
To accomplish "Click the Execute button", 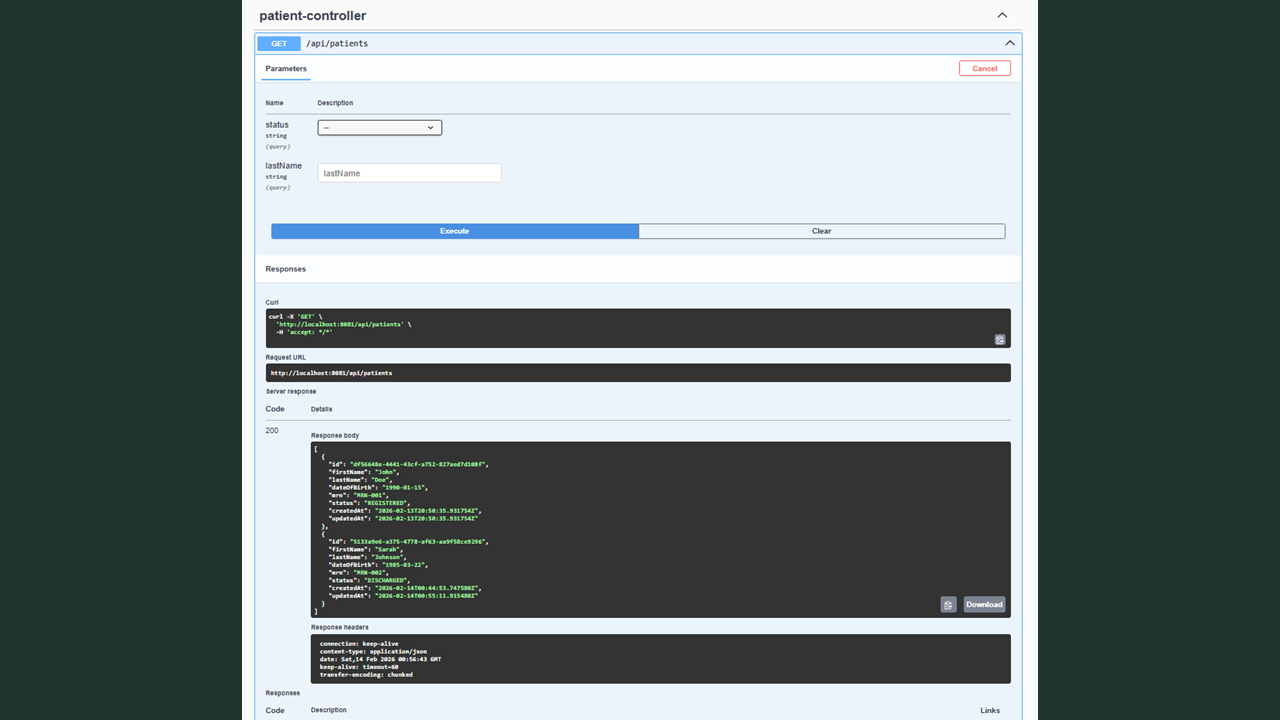I will coord(455,231).
